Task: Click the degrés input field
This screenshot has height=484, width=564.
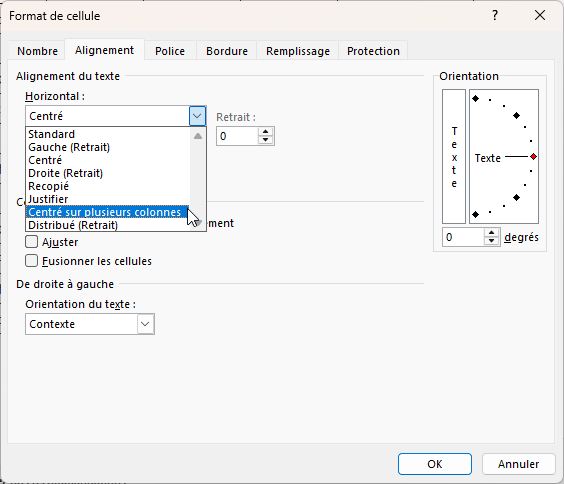Action: (463, 237)
